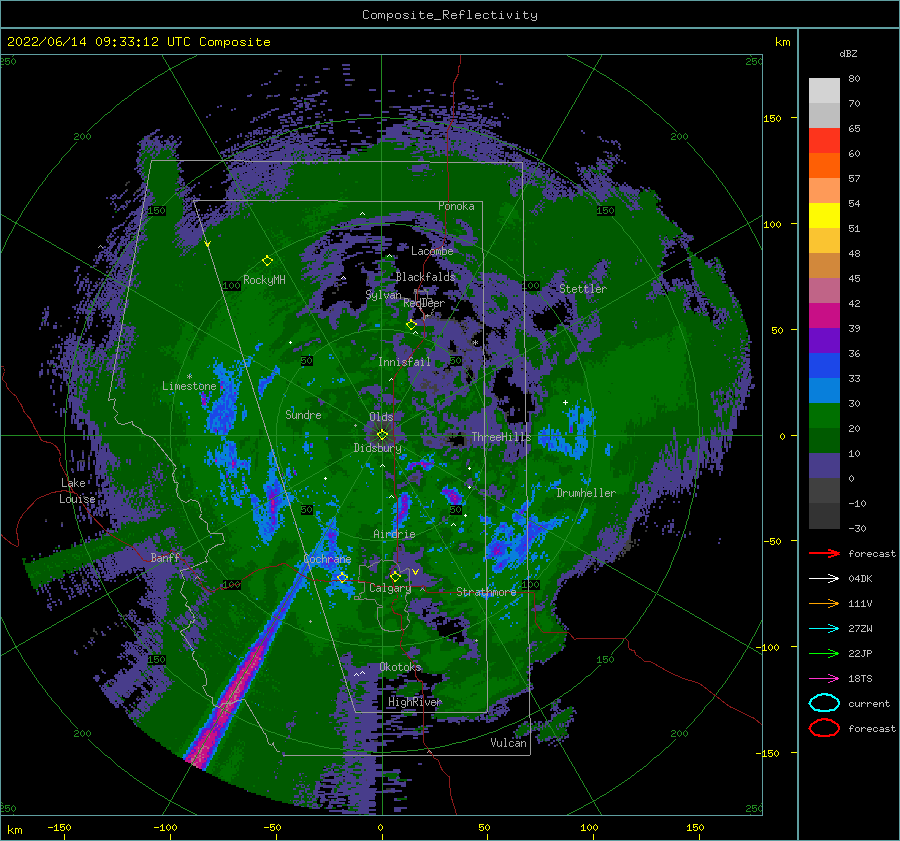Click the Okotoks city label
Viewport: 900px width, 841px height.
400,667
